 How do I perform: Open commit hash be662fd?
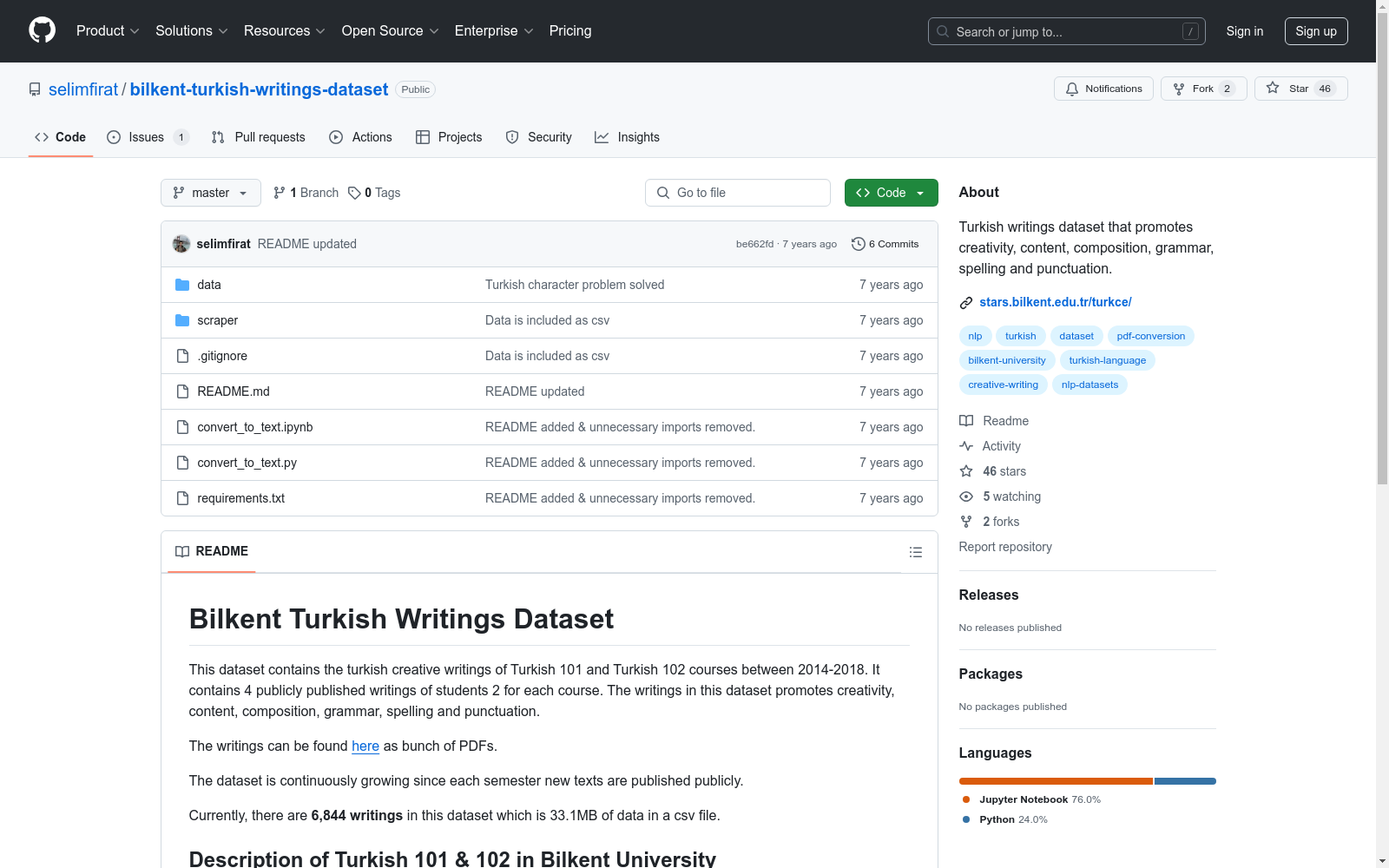click(754, 244)
